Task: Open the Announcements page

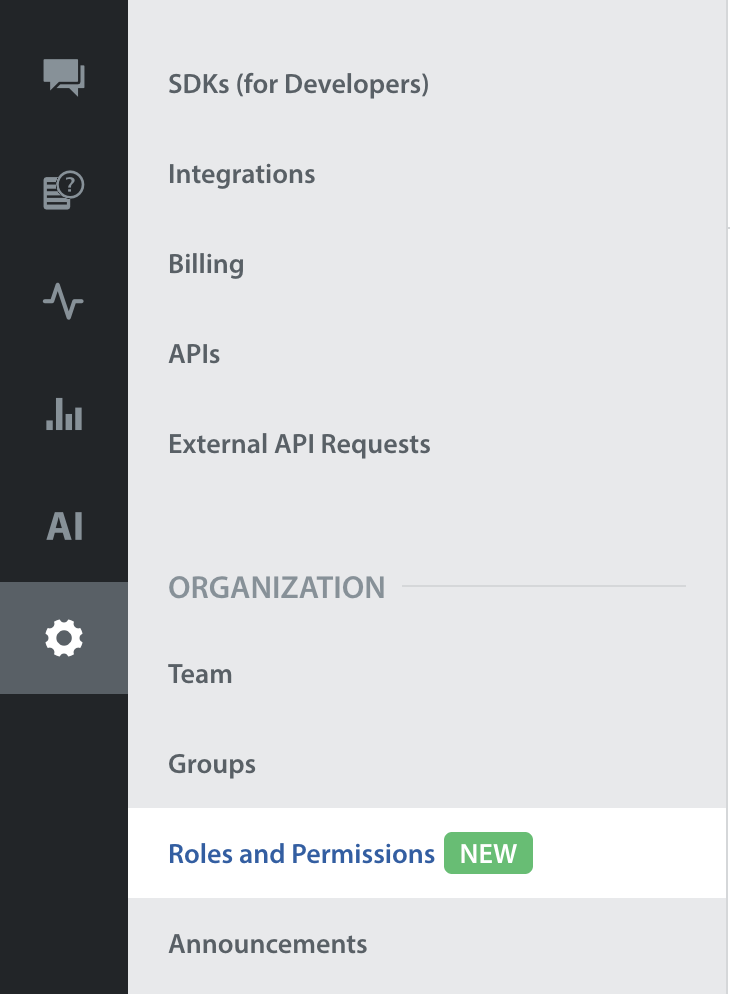Action: click(267, 944)
